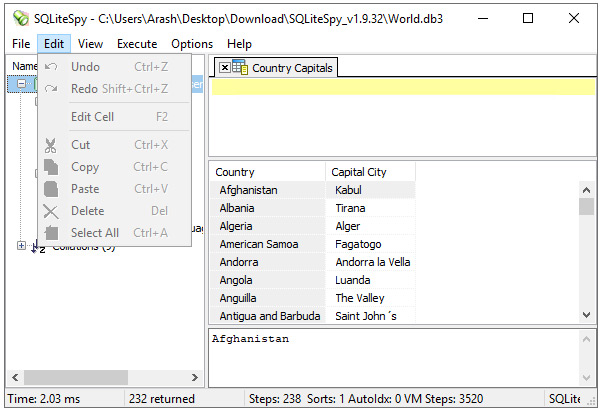Choose Redo from the Edit menu

pos(114,89)
